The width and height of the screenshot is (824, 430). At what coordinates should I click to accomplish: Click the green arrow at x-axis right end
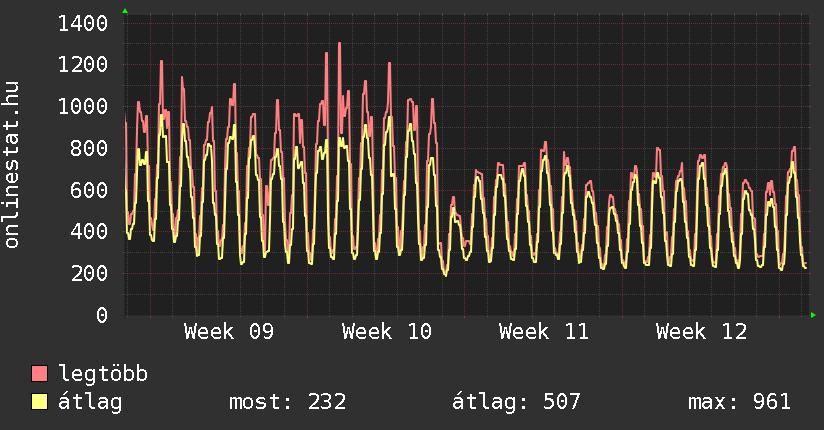[x=814, y=315]
